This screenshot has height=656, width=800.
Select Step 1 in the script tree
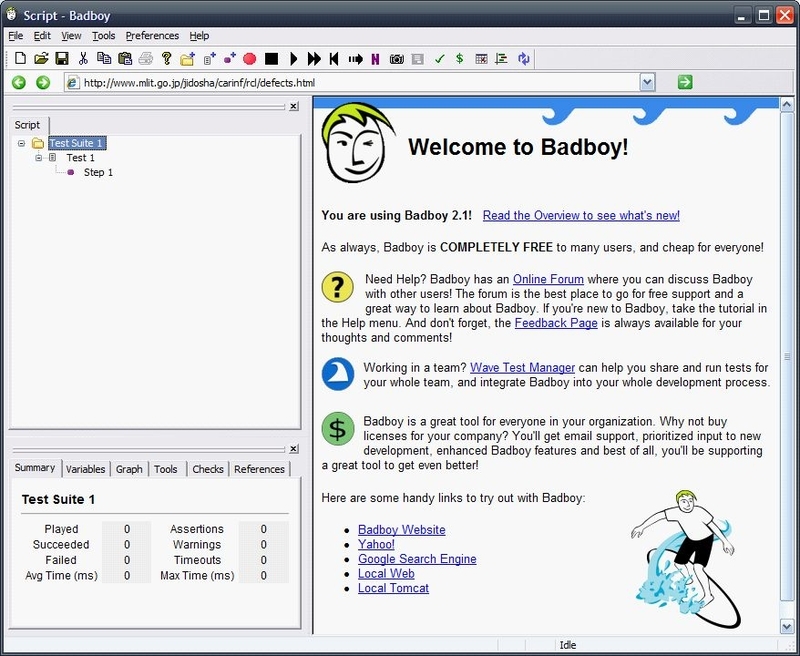tap(98, 172)
